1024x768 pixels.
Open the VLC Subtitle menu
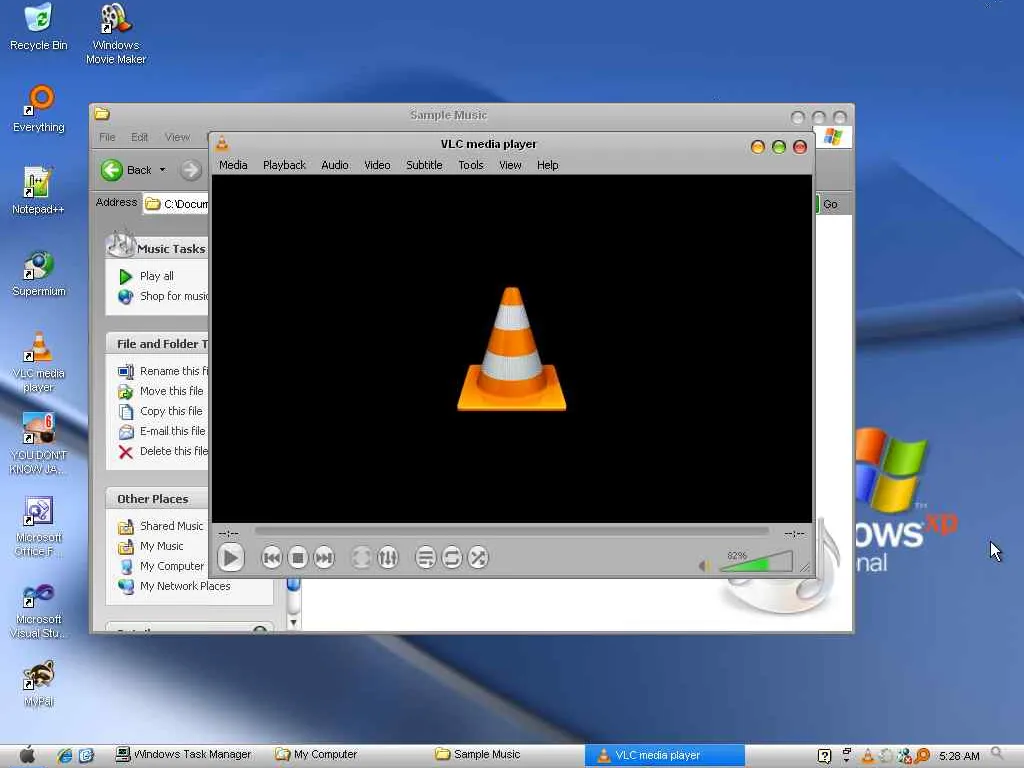(424, 165)
